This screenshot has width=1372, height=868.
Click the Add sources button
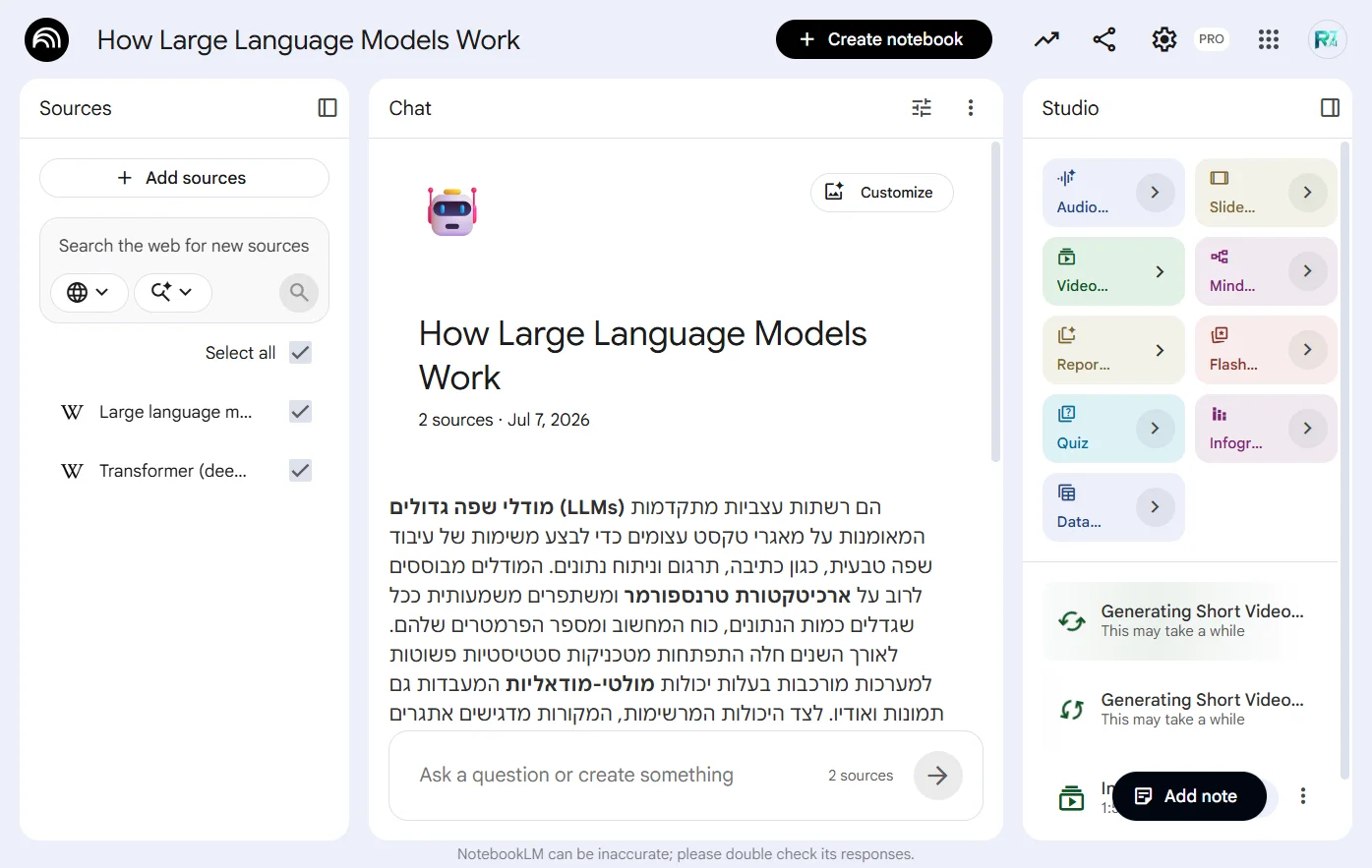click(x=184, y=178)
